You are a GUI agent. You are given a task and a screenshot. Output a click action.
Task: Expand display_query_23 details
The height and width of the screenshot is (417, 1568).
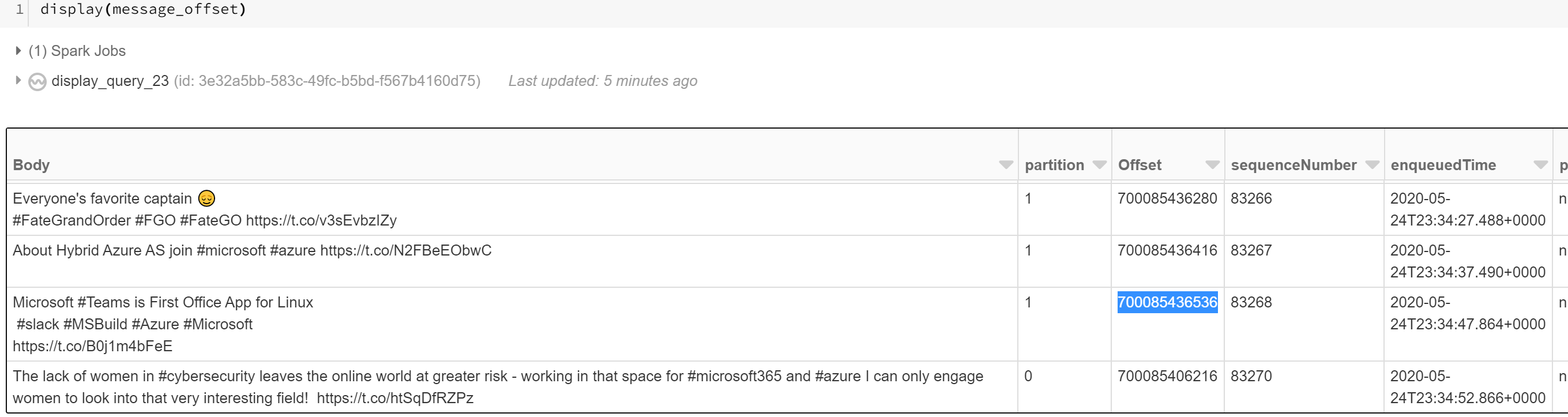tap(17, 80)
